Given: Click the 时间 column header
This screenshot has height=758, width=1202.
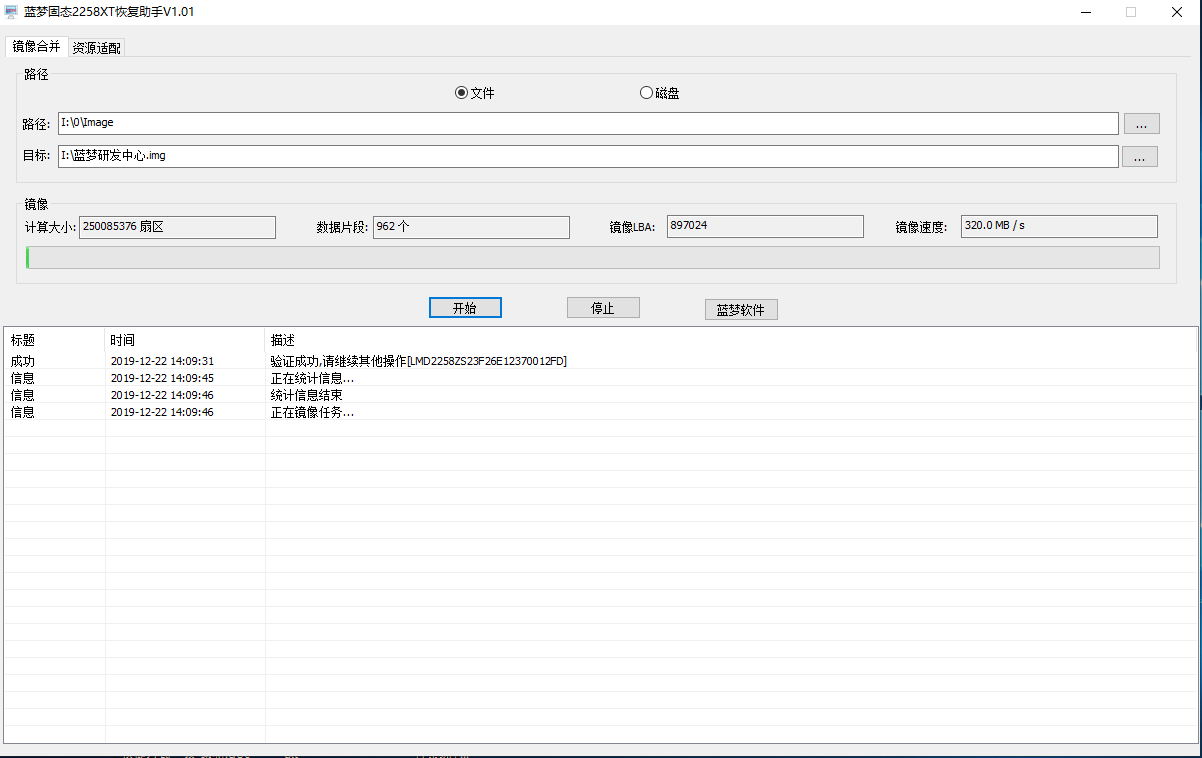Looking at the screenshot, I should (x=185, y=341).
